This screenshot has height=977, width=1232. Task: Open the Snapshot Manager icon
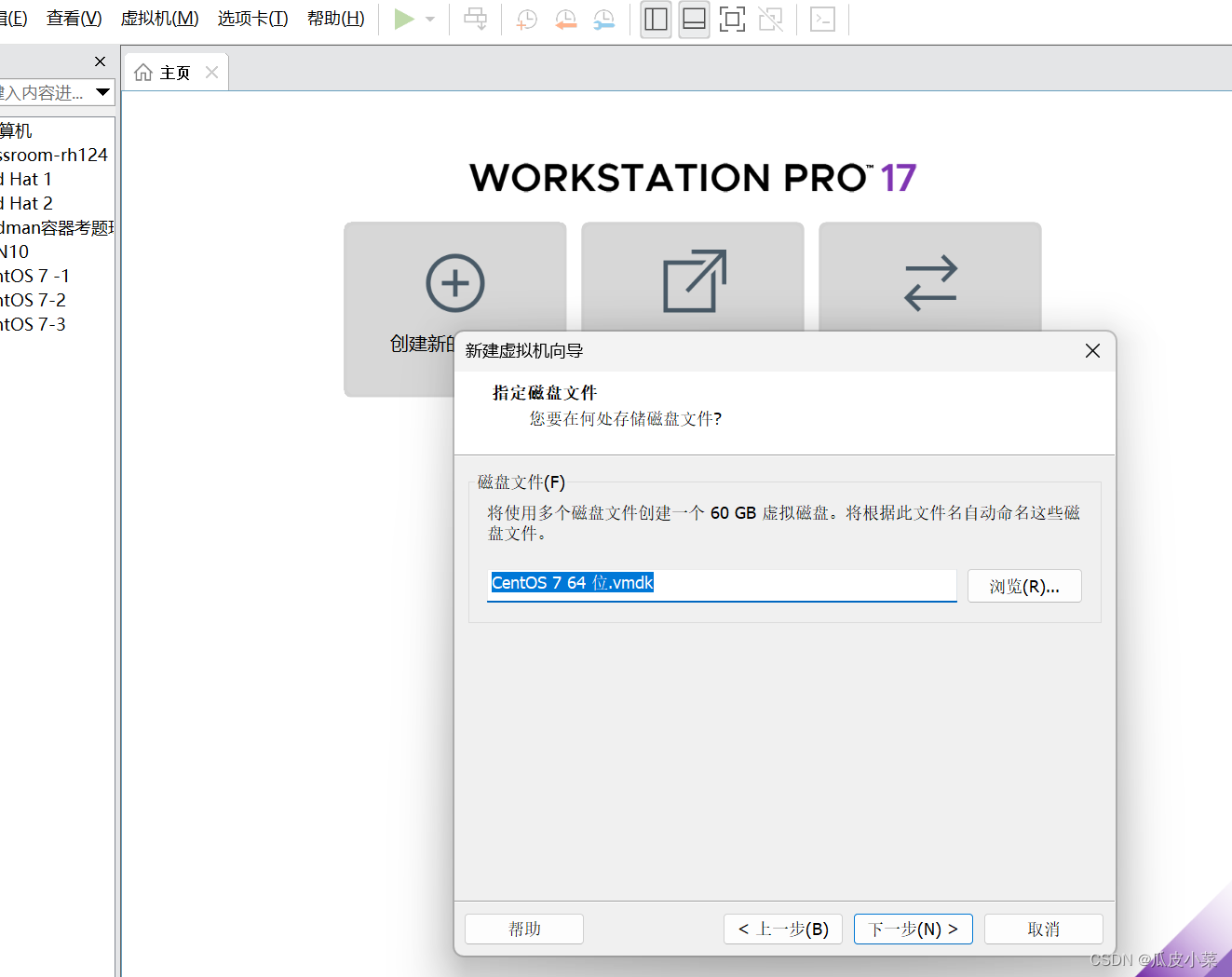click(603, 20)
